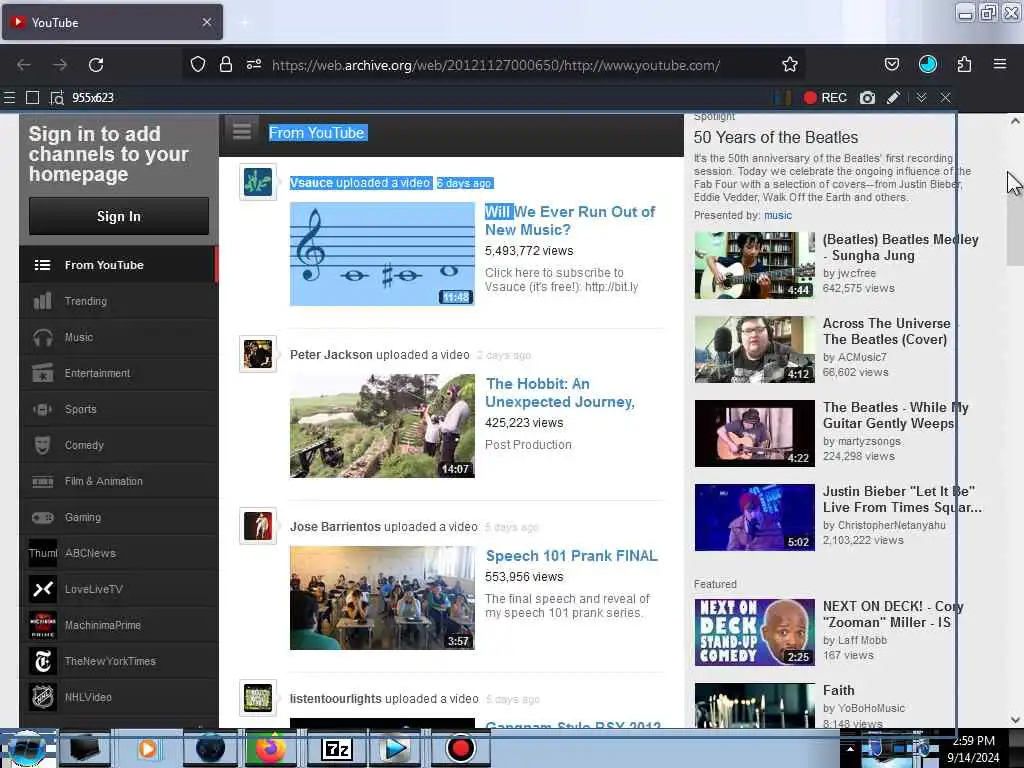This screenshot has height=768, width=1024.
Task: Select From YouTube in the sidebar
Action: click(118, 265)
